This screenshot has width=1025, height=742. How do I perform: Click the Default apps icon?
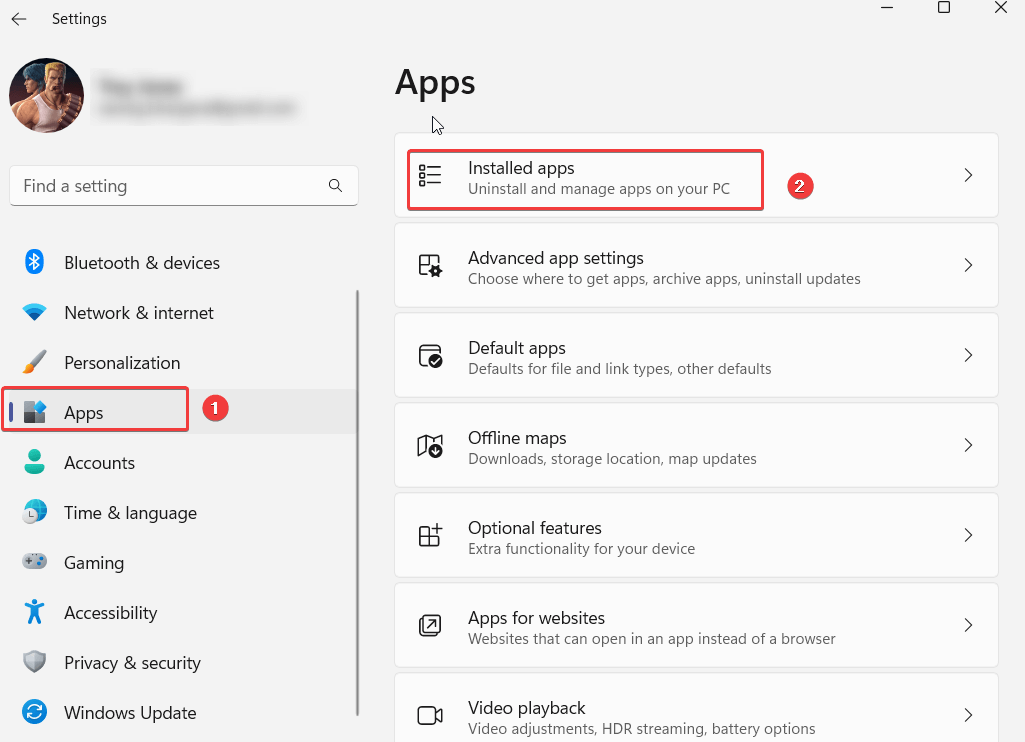pyautogui.click(x=429, y=356)
